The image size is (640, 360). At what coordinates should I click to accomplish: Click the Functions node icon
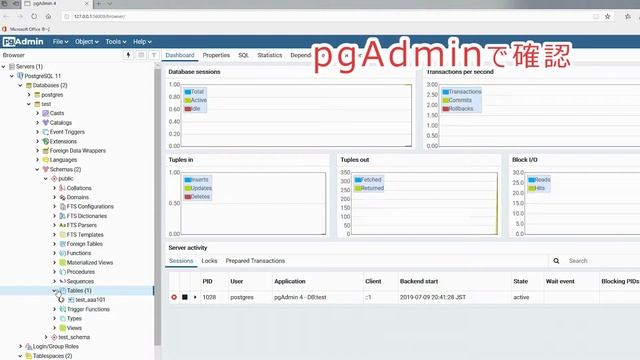pos(62,253)
